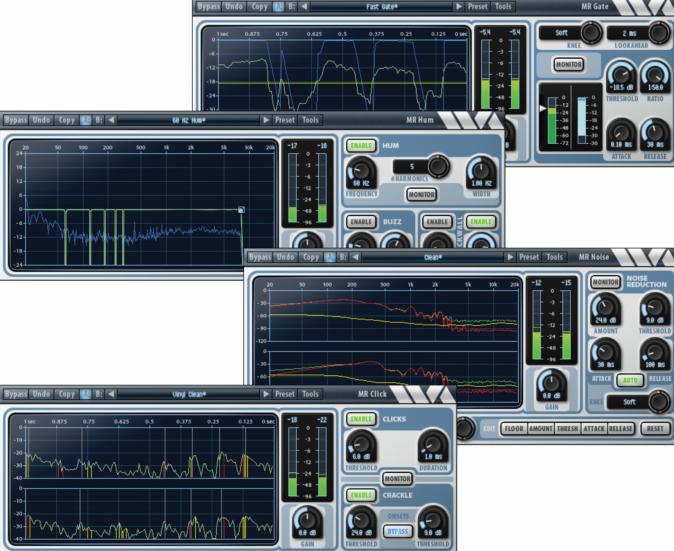
Task: Click the Ratio knob in MR Gate
Action: coord(655,77)
